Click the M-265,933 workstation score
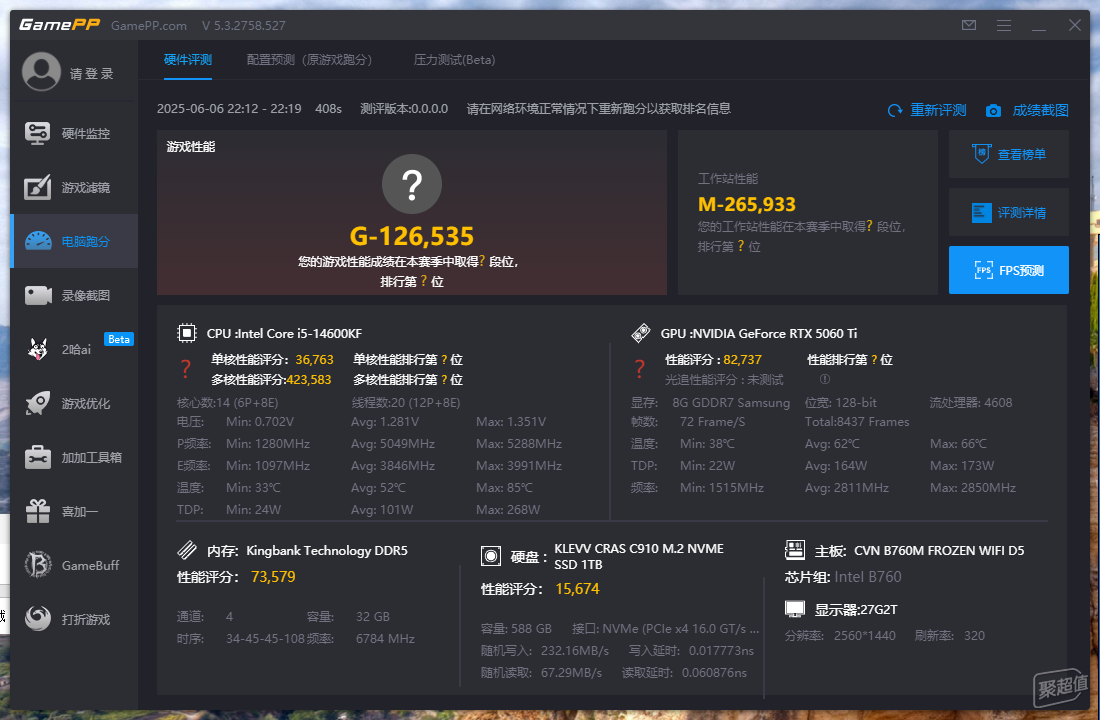The height and width of the screenshot is (720, 1100). click(746, 204)
